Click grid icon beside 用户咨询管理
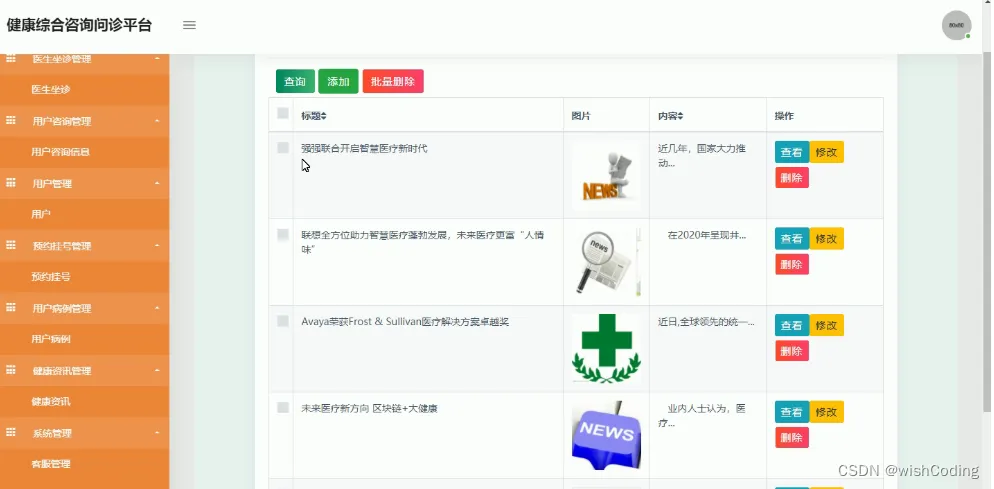Image resolution: width=994 pixels, height=489 pixels. (x=11, y=121)
